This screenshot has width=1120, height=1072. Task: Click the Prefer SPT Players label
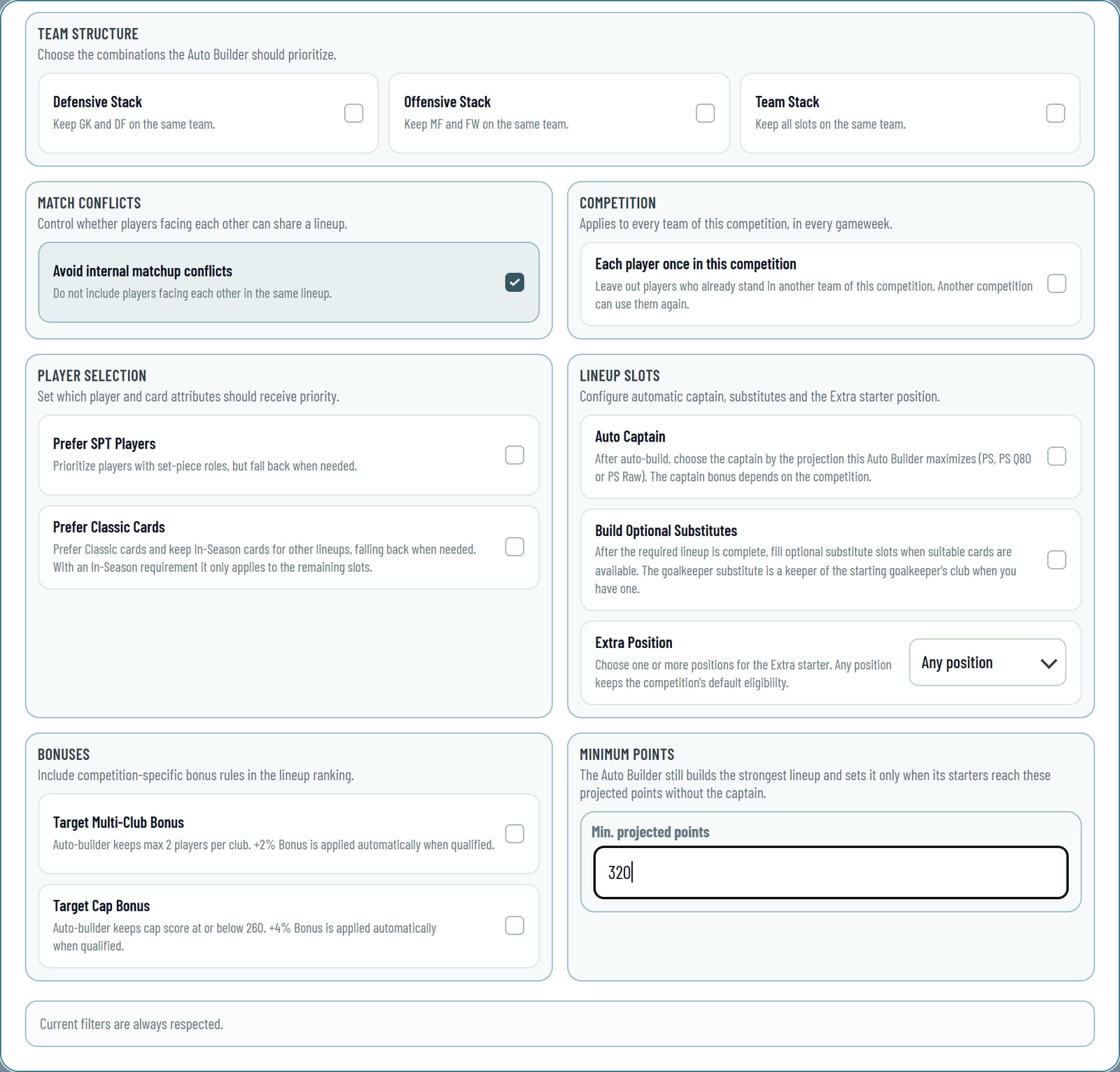tap(104, 444)
